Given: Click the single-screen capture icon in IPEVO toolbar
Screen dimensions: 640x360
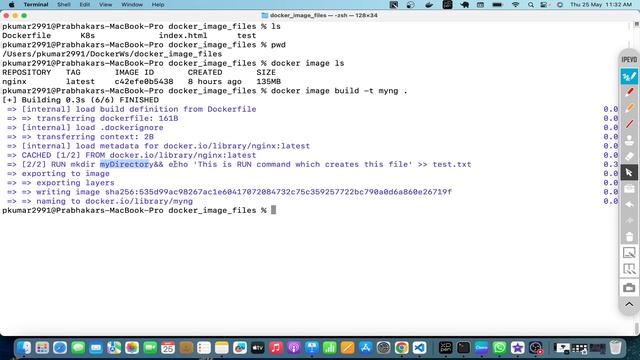Looking at the screenshot, I should (x=629, y=253).
